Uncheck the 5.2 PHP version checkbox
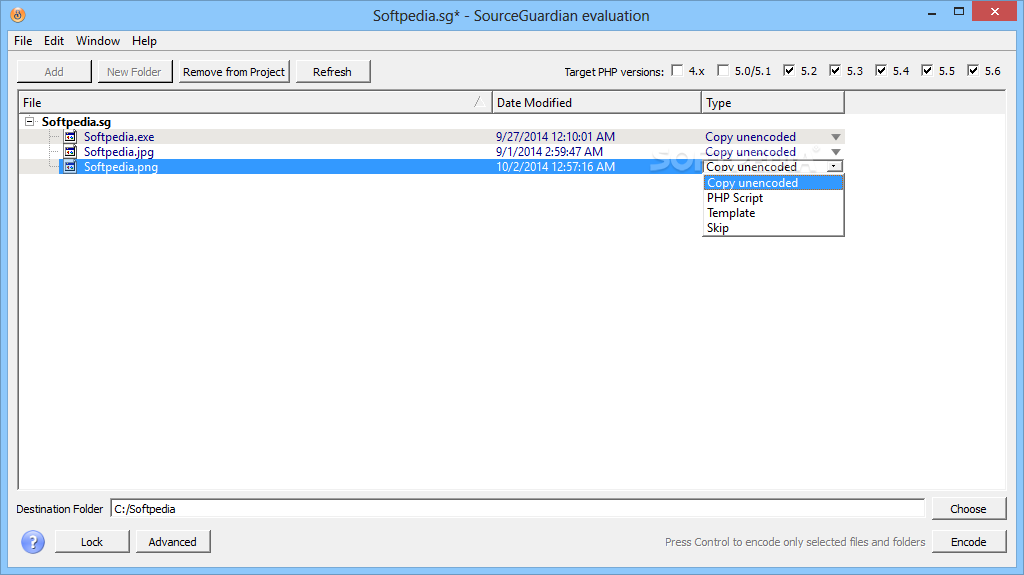 [x=789, y=71]
